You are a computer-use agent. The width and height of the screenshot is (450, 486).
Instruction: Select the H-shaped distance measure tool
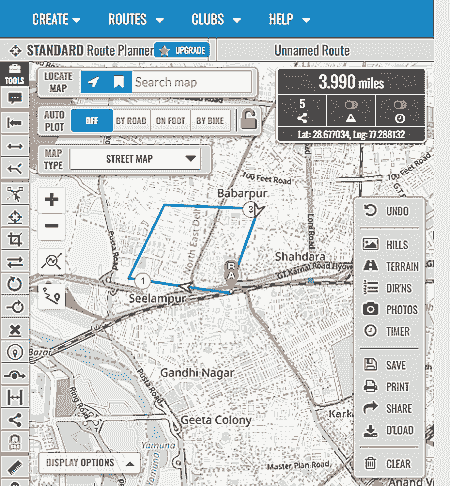tap(15, 397)
